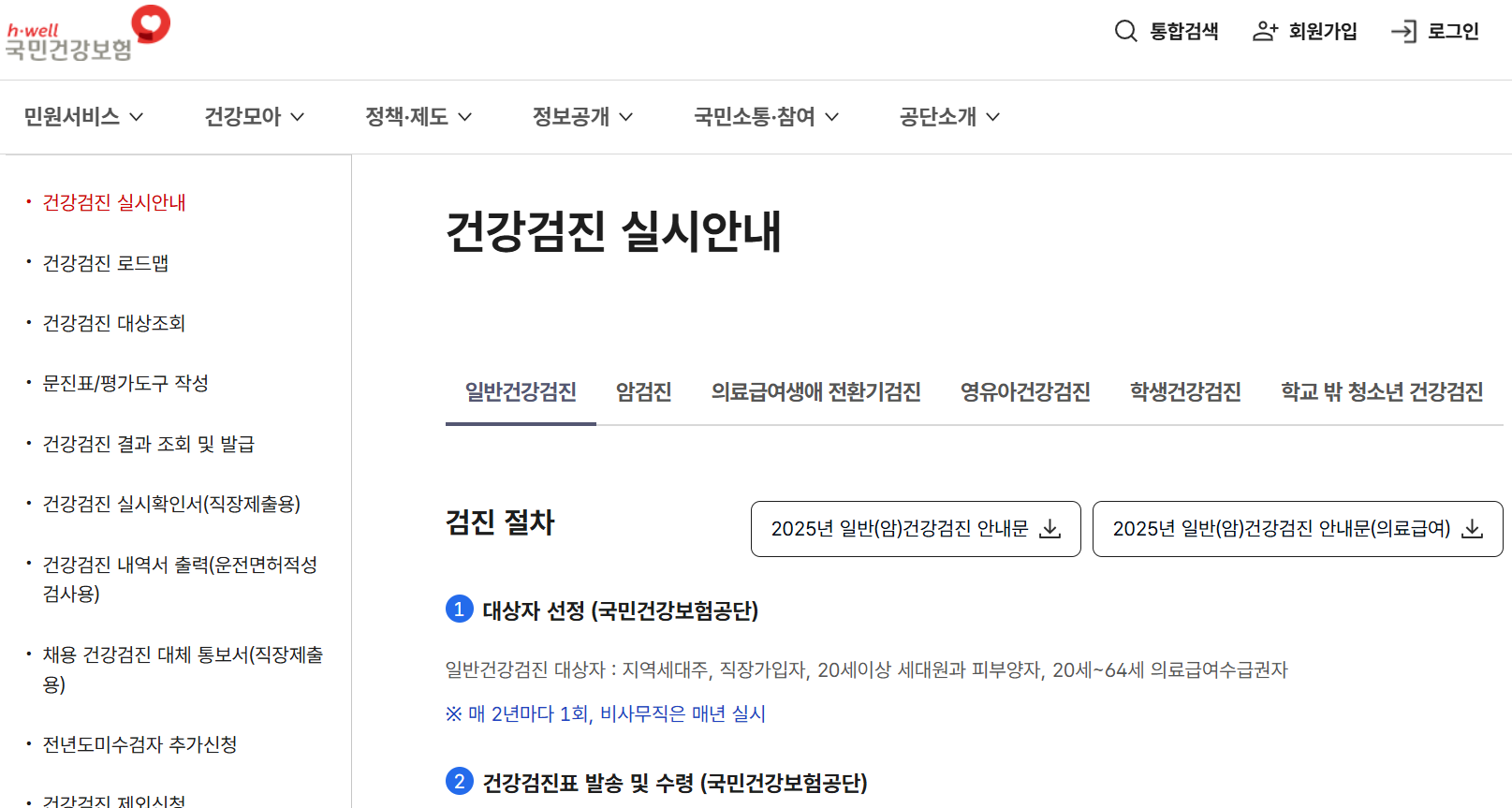Viewport: 1512px width, 808px height.
Task: Open 문진표/평가도구 작성 sidebar link
Action: (x=125, y=383)
